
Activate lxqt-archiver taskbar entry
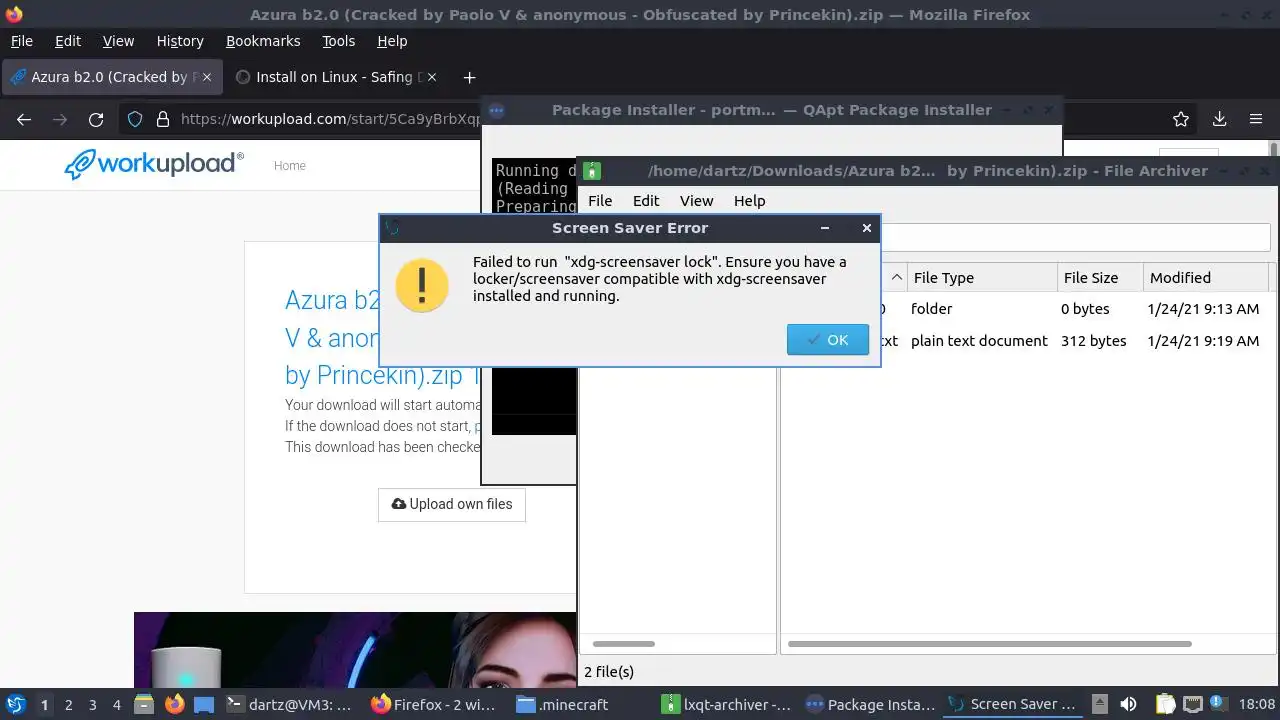[727, 704]
